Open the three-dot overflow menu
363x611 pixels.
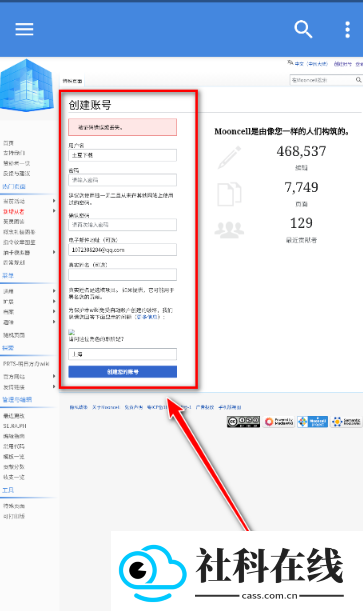[347, 30]
